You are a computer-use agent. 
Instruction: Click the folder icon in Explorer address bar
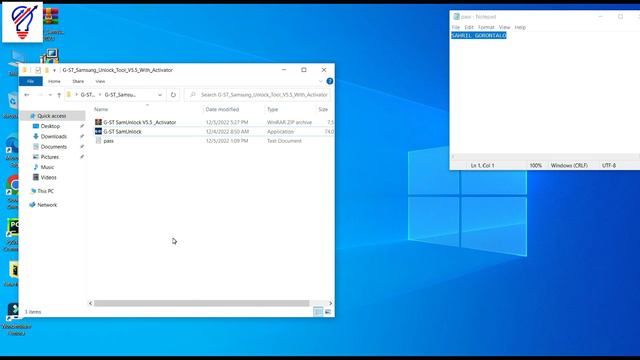click(x=69, y=95)
